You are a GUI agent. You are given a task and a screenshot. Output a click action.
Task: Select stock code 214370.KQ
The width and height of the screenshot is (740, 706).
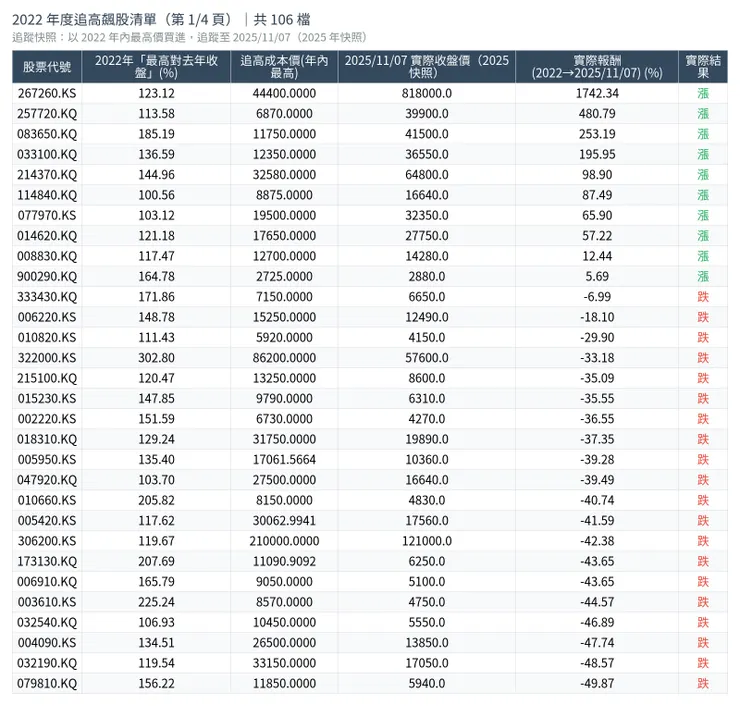pos(47,175)
